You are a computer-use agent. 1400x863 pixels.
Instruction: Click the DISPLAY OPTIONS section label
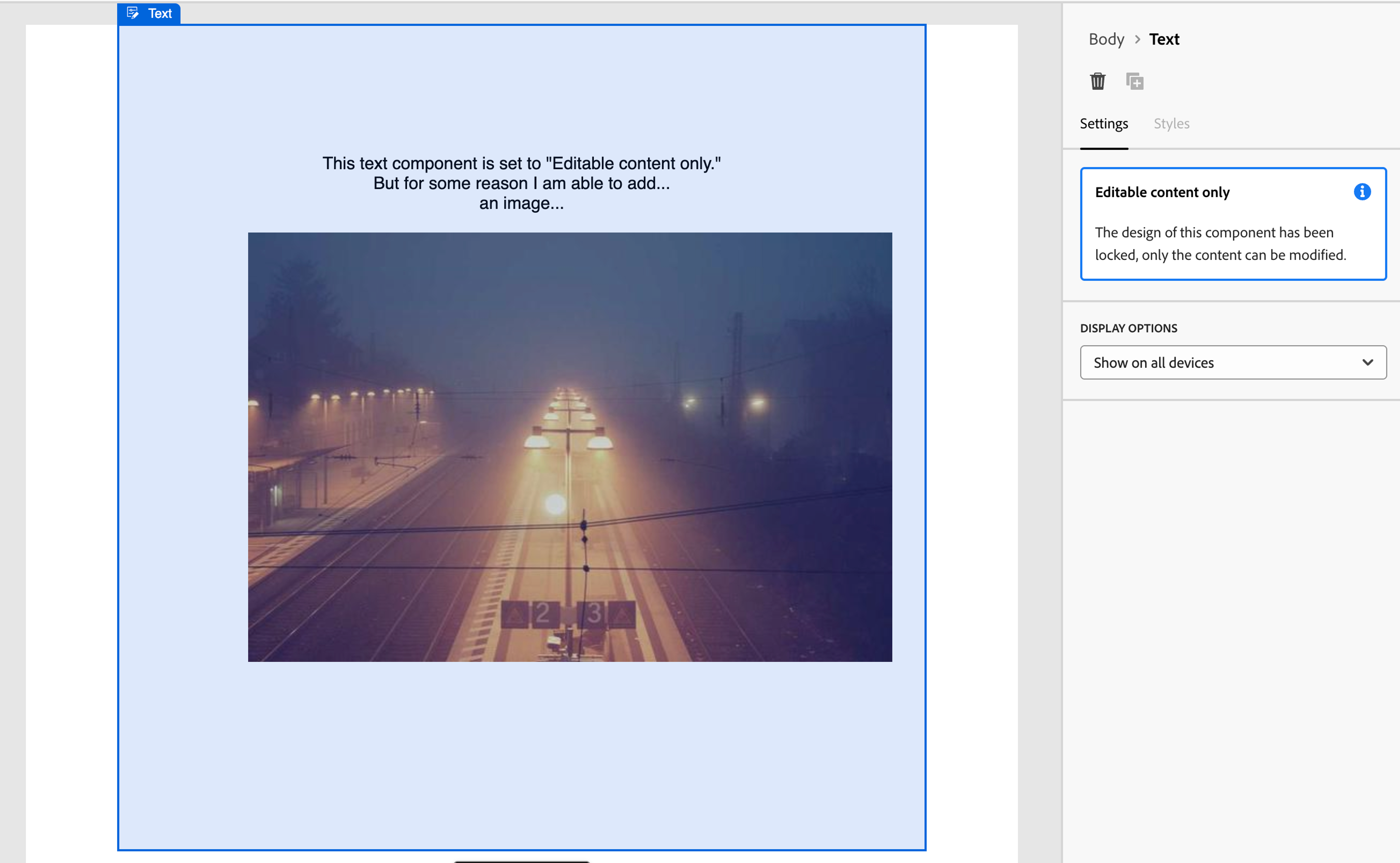[1128, 328]
